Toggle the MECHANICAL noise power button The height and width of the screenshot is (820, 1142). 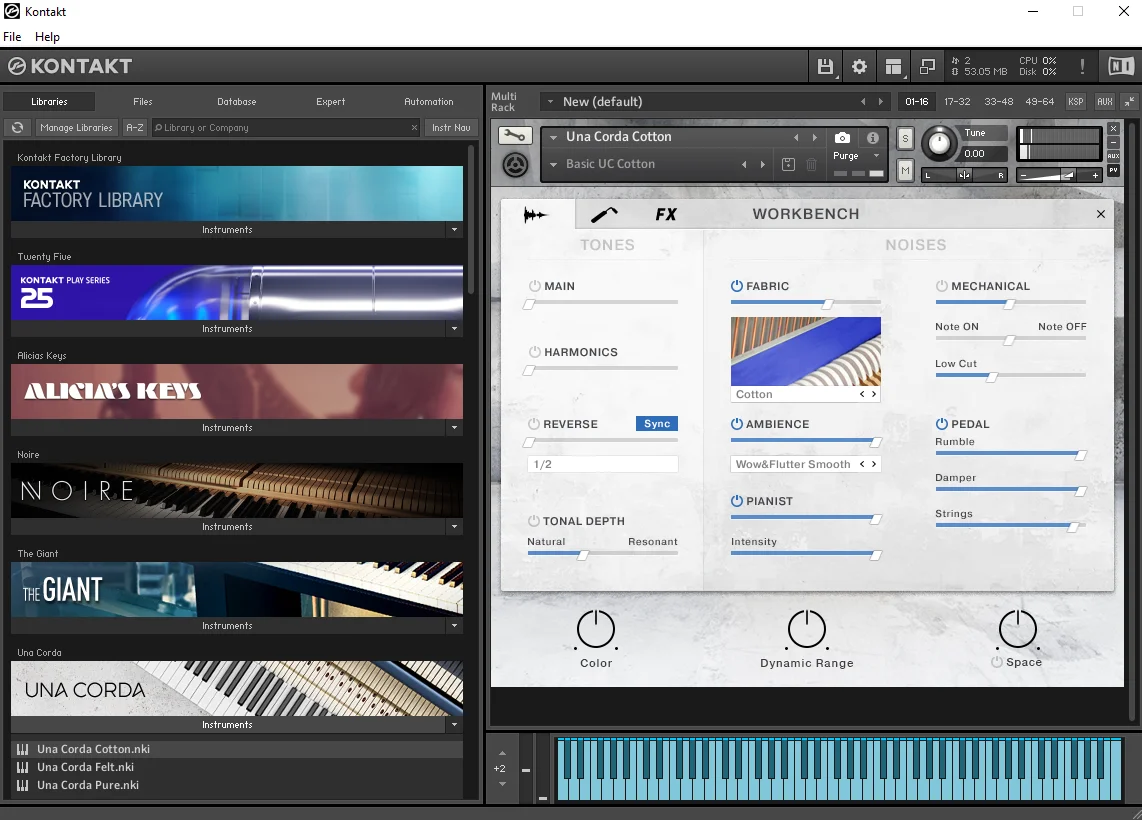942,286
